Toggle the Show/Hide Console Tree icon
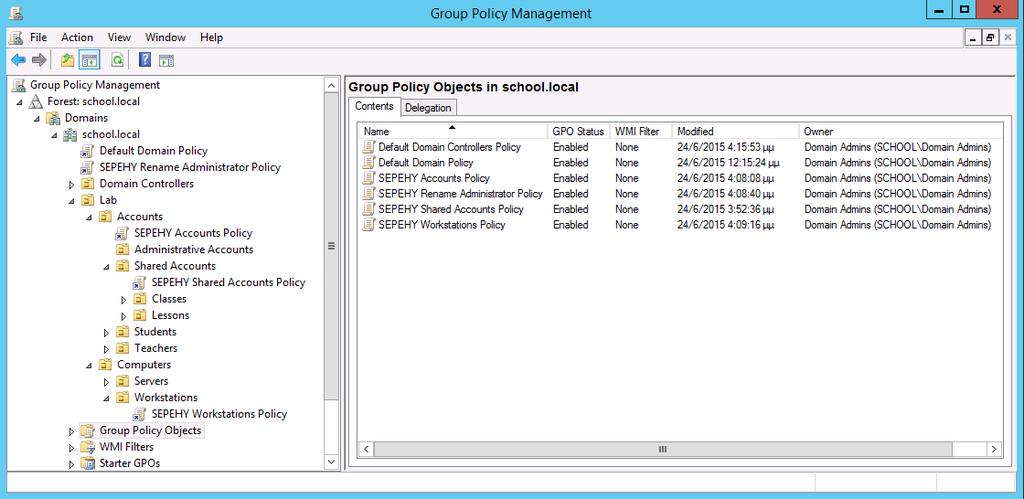This screenshot has width=1024, height=499. click(89, 61)
